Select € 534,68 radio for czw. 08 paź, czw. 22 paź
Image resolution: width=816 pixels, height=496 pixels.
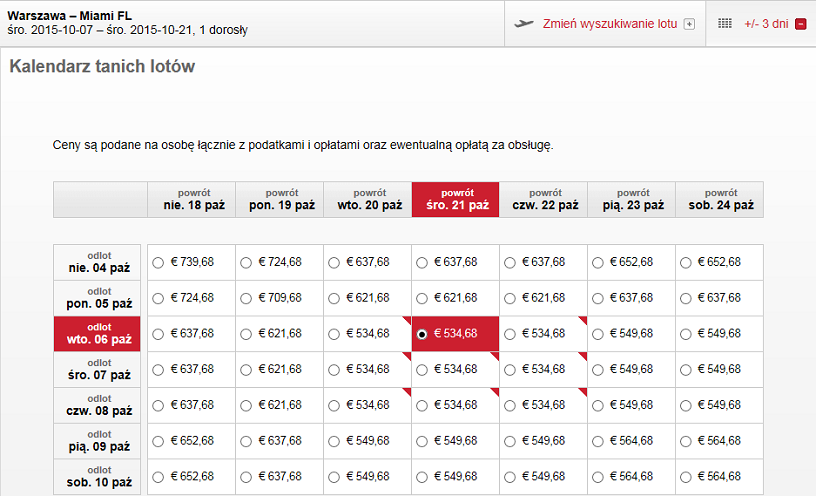click(510, 406)
